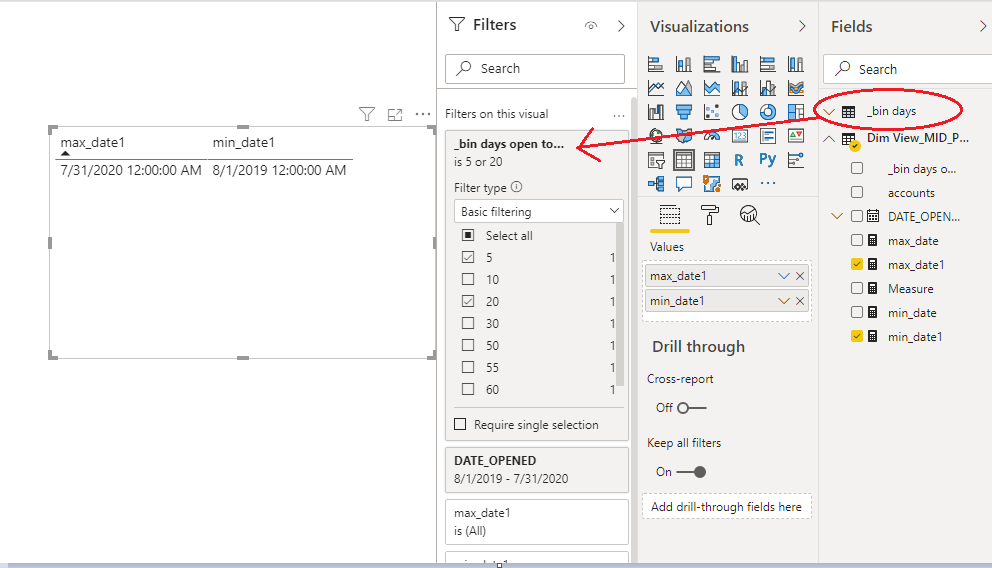Open the Filter type dropdown
Screen dimensions: 992x568
pos(538,211)
